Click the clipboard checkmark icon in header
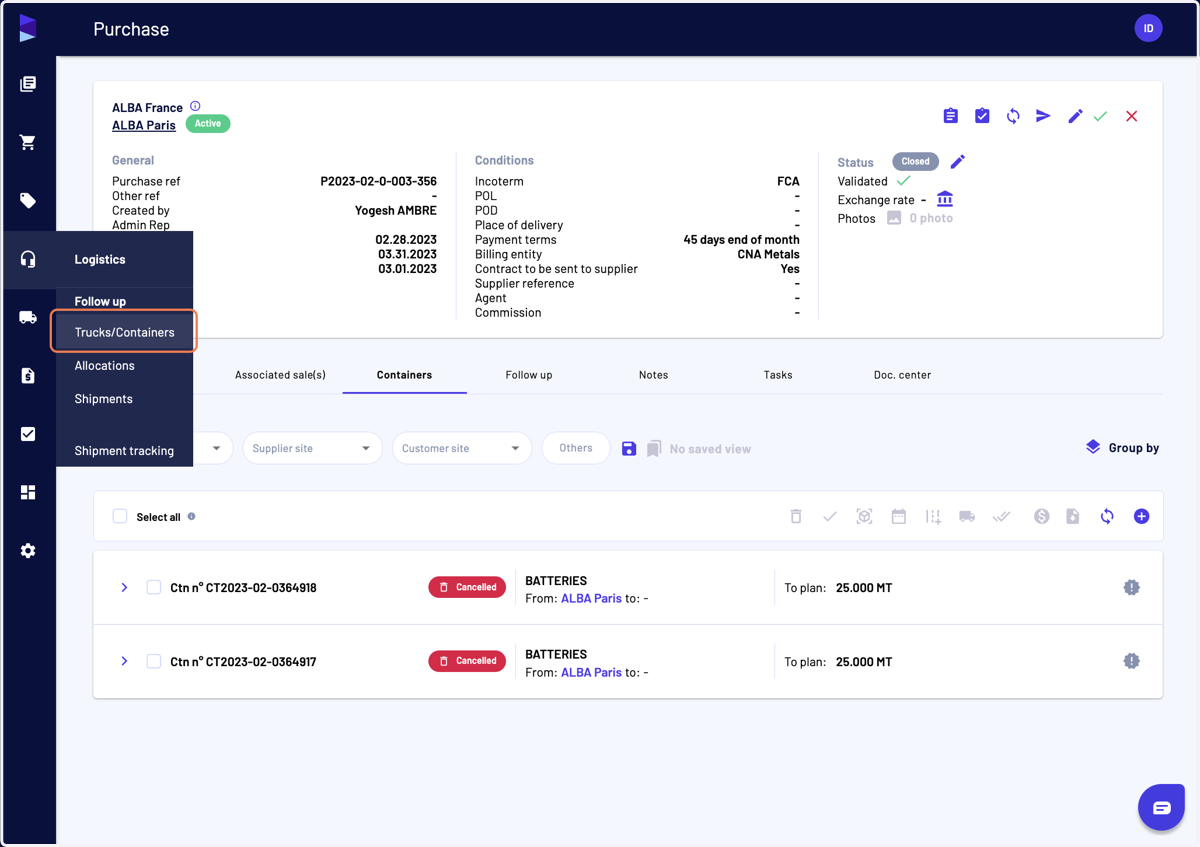The height and width of the screenshot is (847, 1200). point(982,116)
